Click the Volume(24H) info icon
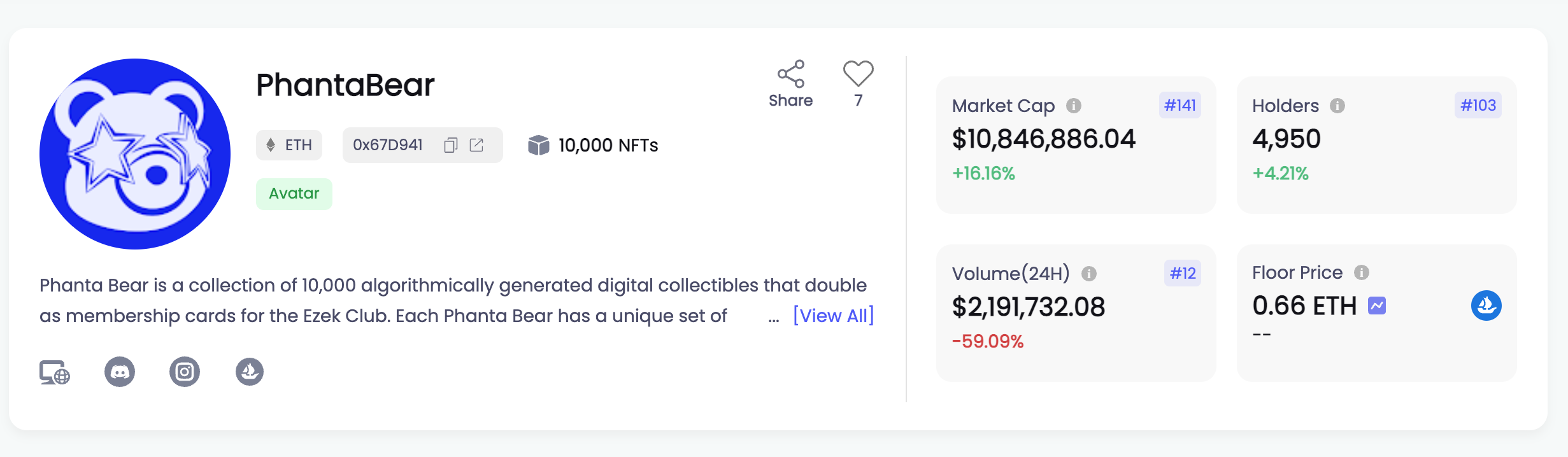 [x=1088, y=274]
